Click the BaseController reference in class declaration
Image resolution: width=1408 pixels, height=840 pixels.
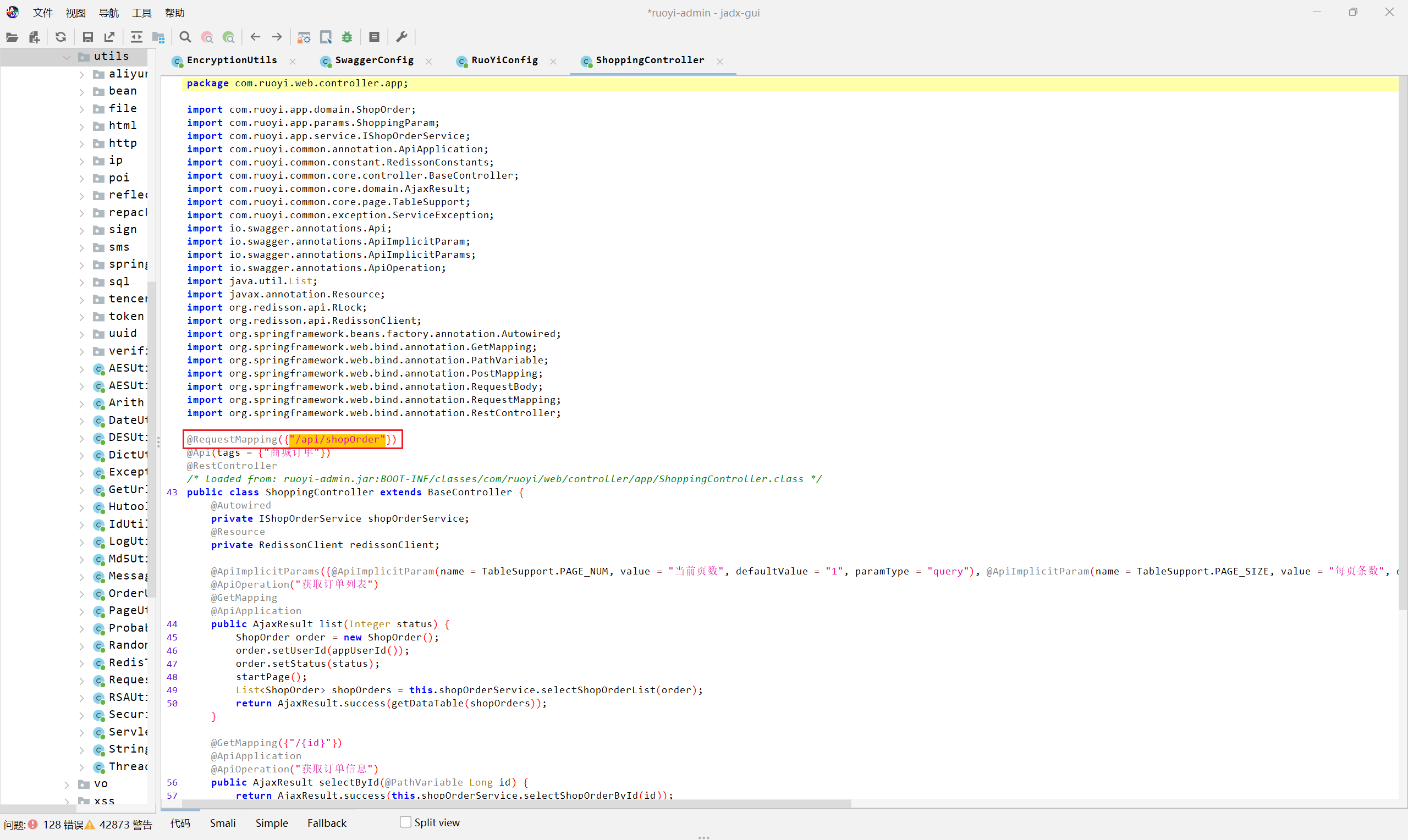(x=469, y=493)
